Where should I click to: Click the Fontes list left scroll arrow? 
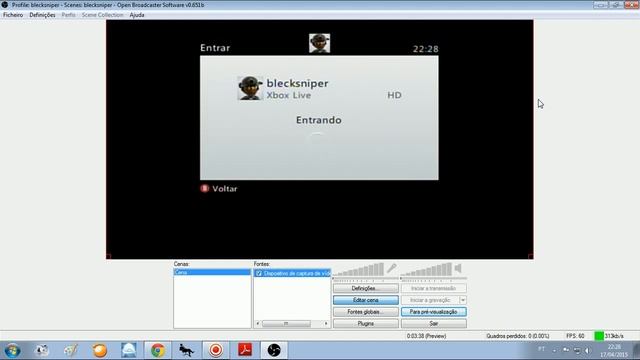point(258,324)
